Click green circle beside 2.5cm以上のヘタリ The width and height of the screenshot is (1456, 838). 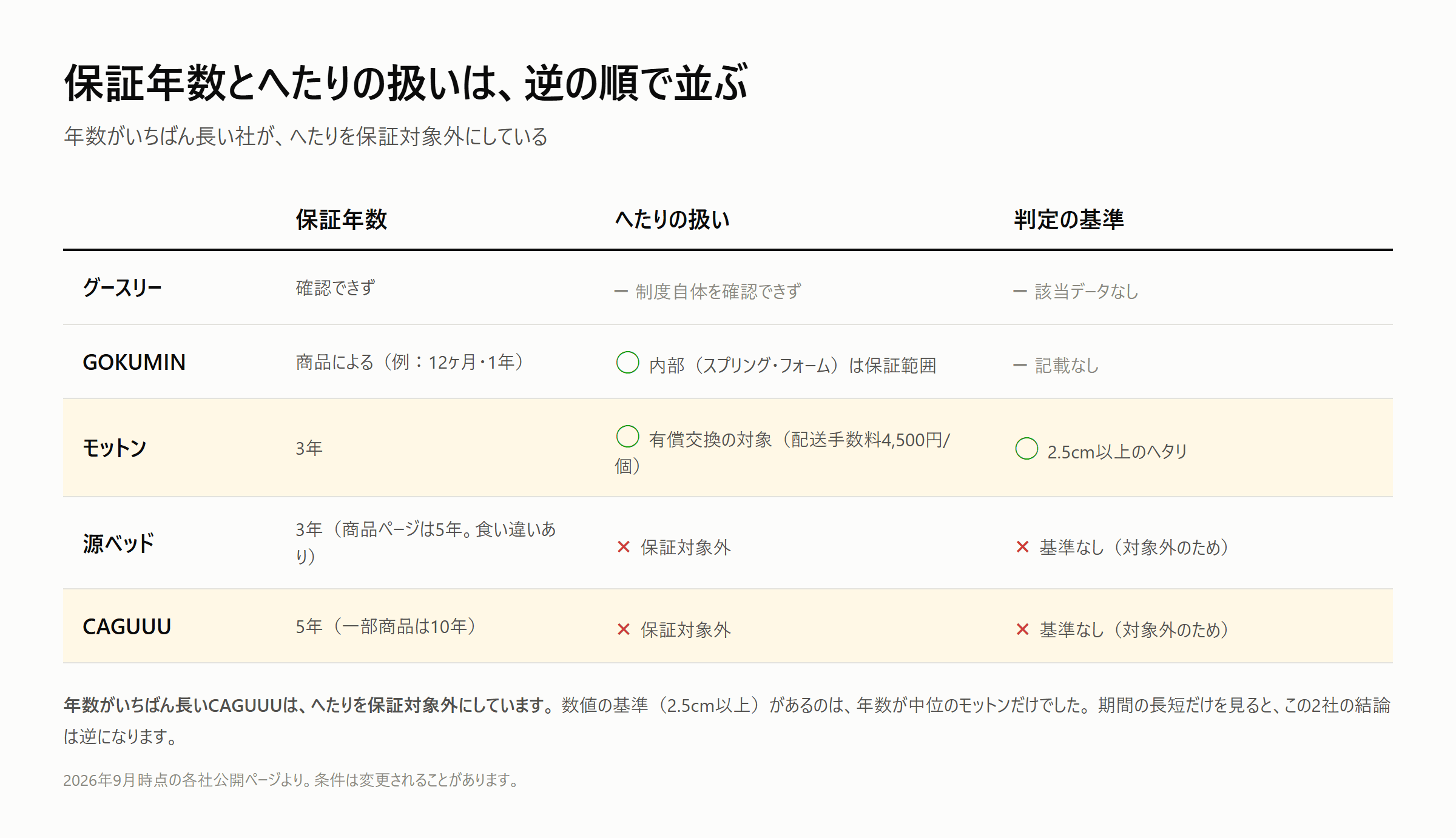coord(1026,449)
